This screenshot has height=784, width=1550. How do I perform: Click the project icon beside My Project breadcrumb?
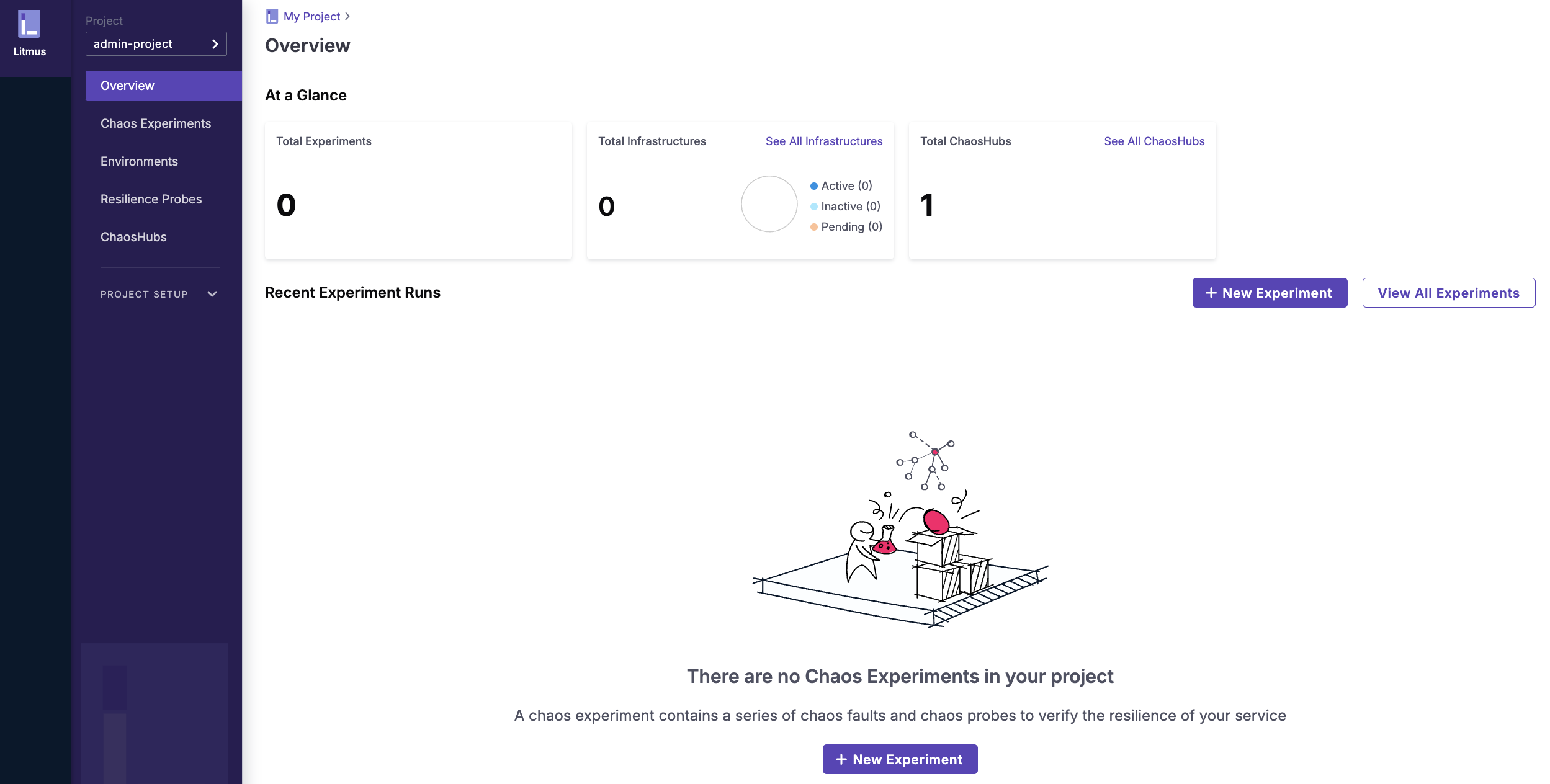coord(271,16)
